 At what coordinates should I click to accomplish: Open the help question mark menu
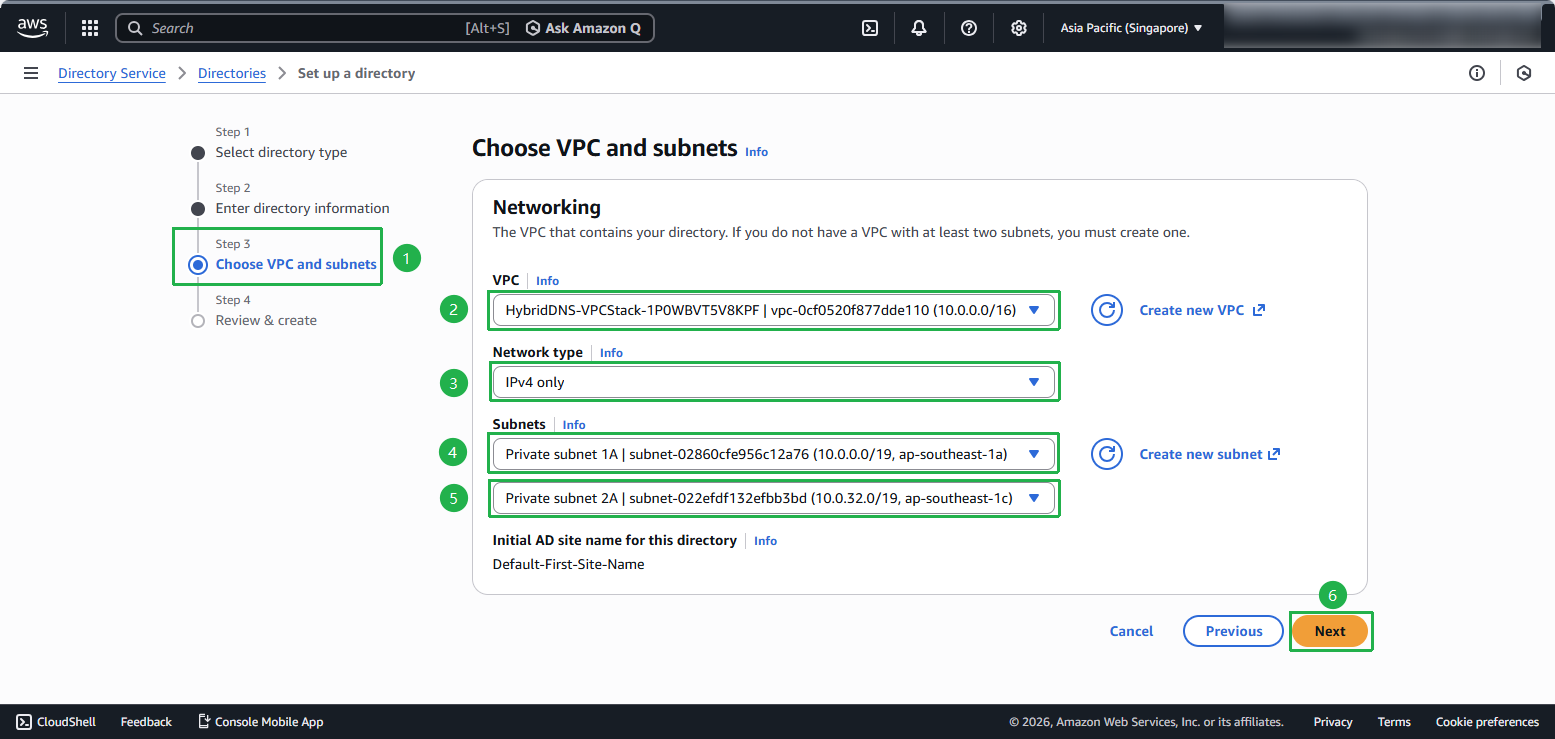968,28
